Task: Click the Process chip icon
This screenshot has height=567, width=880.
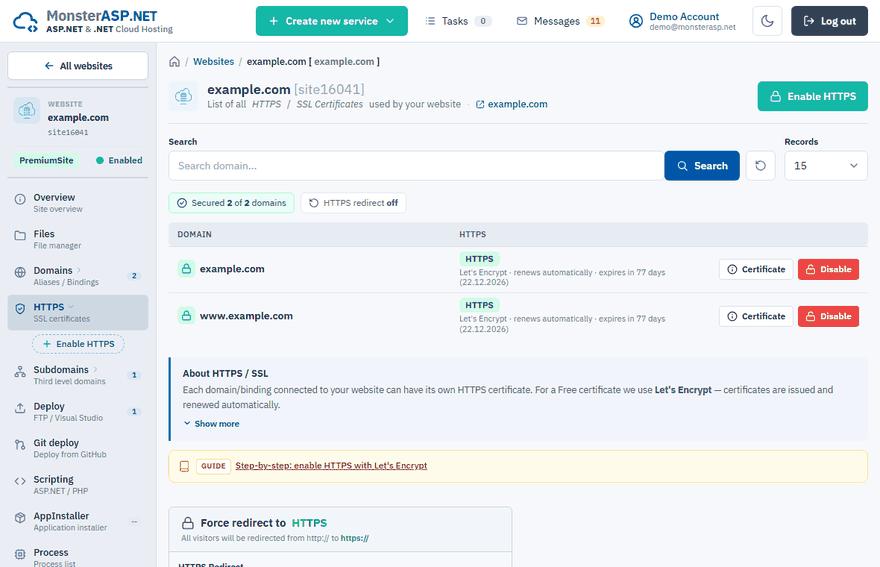Action: (20, 554)
